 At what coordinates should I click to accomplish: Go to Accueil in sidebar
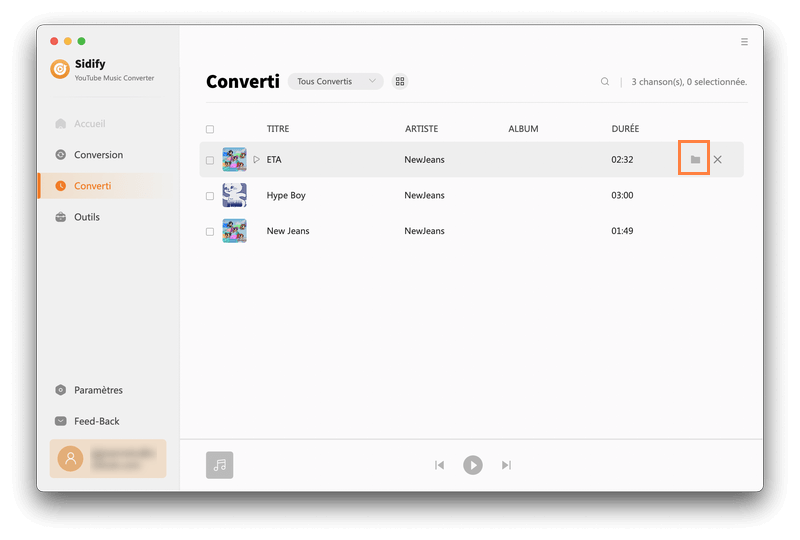coord(89,124)
